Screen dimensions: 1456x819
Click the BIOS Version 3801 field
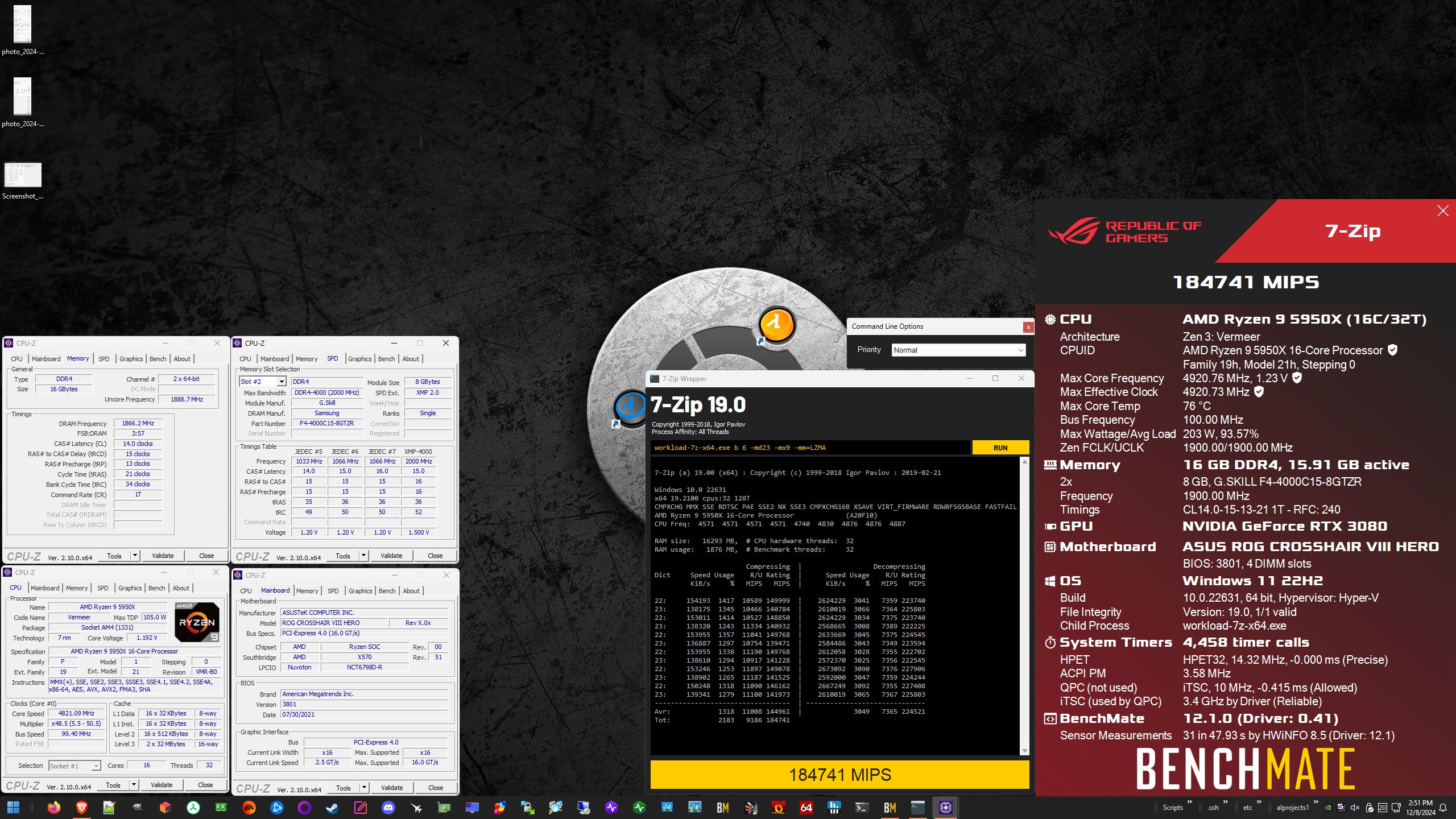pyautogui.click(x=364, y=704)
